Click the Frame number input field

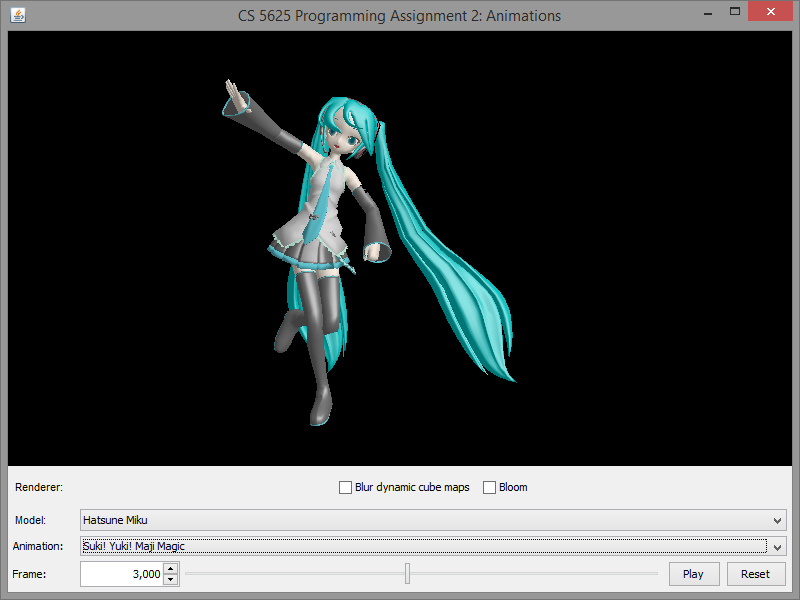(120, 574)
